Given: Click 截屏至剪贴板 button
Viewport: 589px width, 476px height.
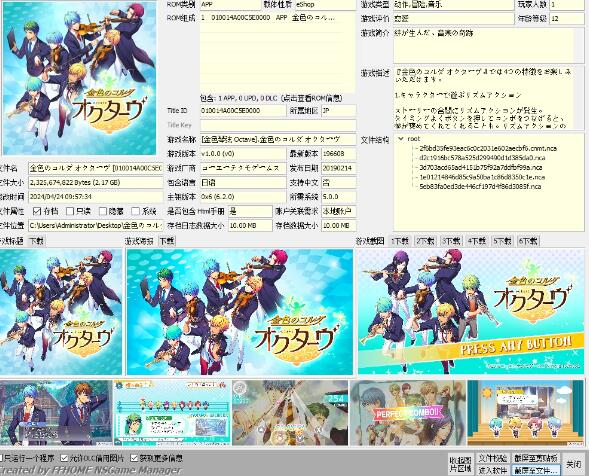Looking at the screenshot, I should tap(535, 458).
